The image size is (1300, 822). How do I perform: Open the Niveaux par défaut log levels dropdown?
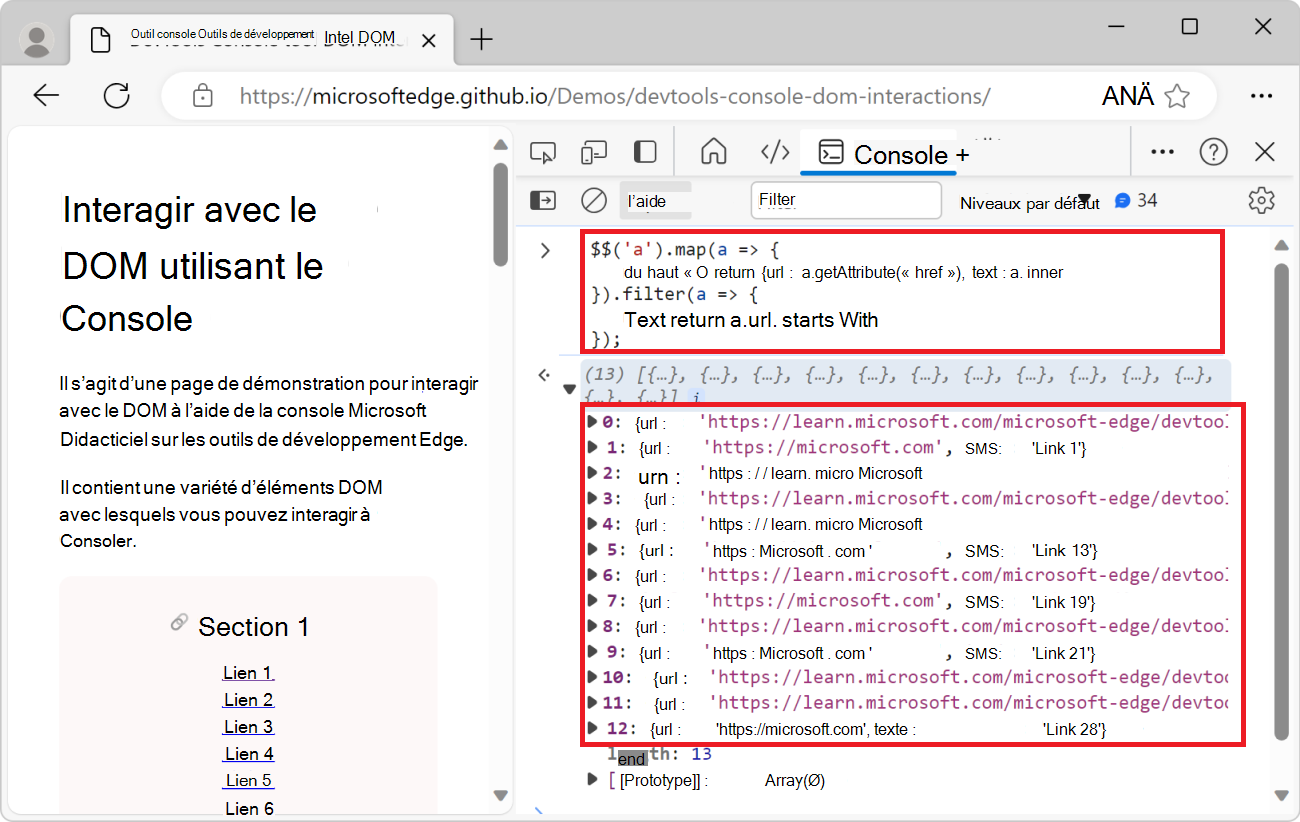1030,202
